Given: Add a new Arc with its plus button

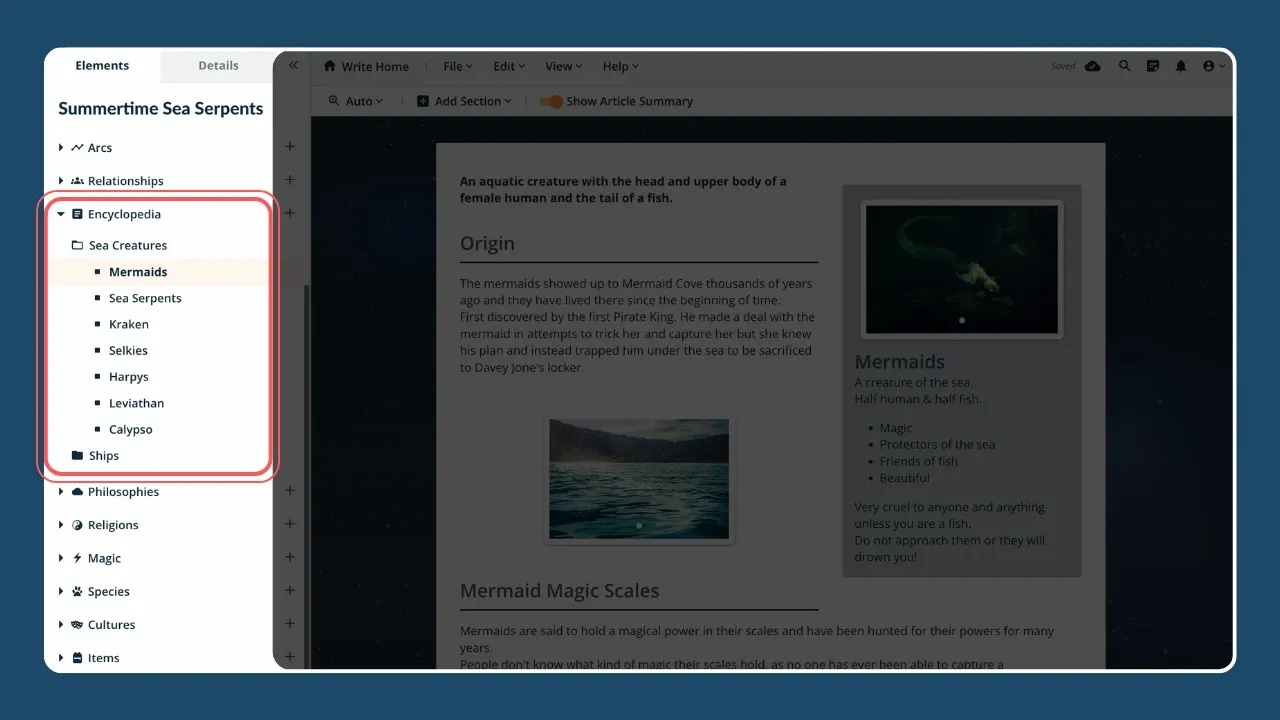Looking at the screenshot, I should (289, 146).
